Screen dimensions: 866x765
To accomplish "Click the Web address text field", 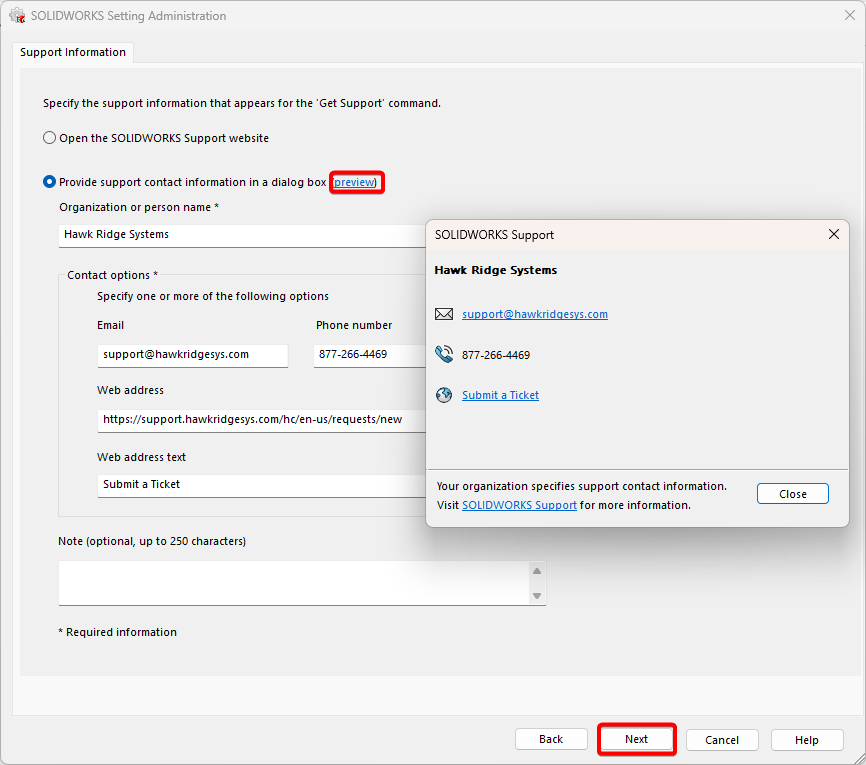I will point(262,486).
